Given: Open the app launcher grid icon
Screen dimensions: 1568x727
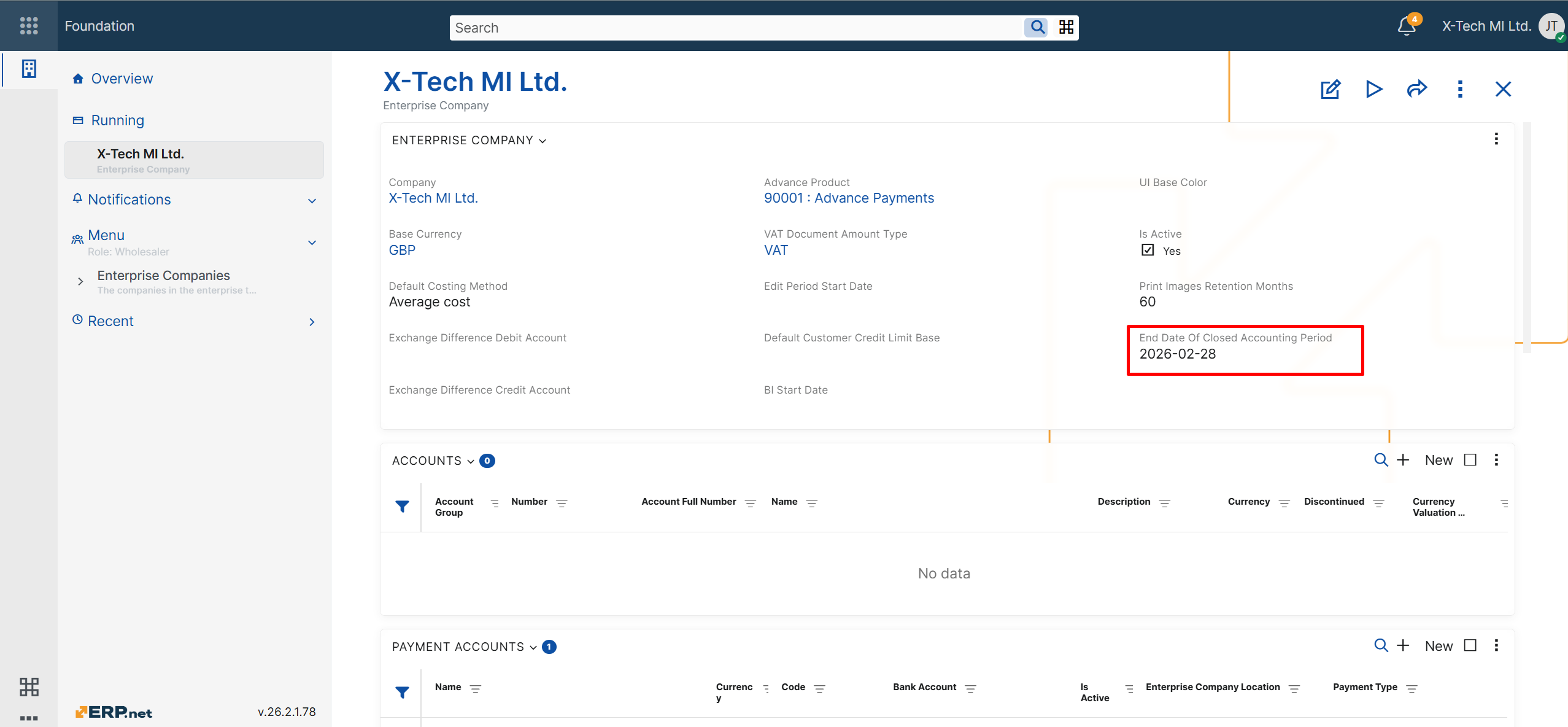Looking at the screenshot, I should [x=29, y=26].
